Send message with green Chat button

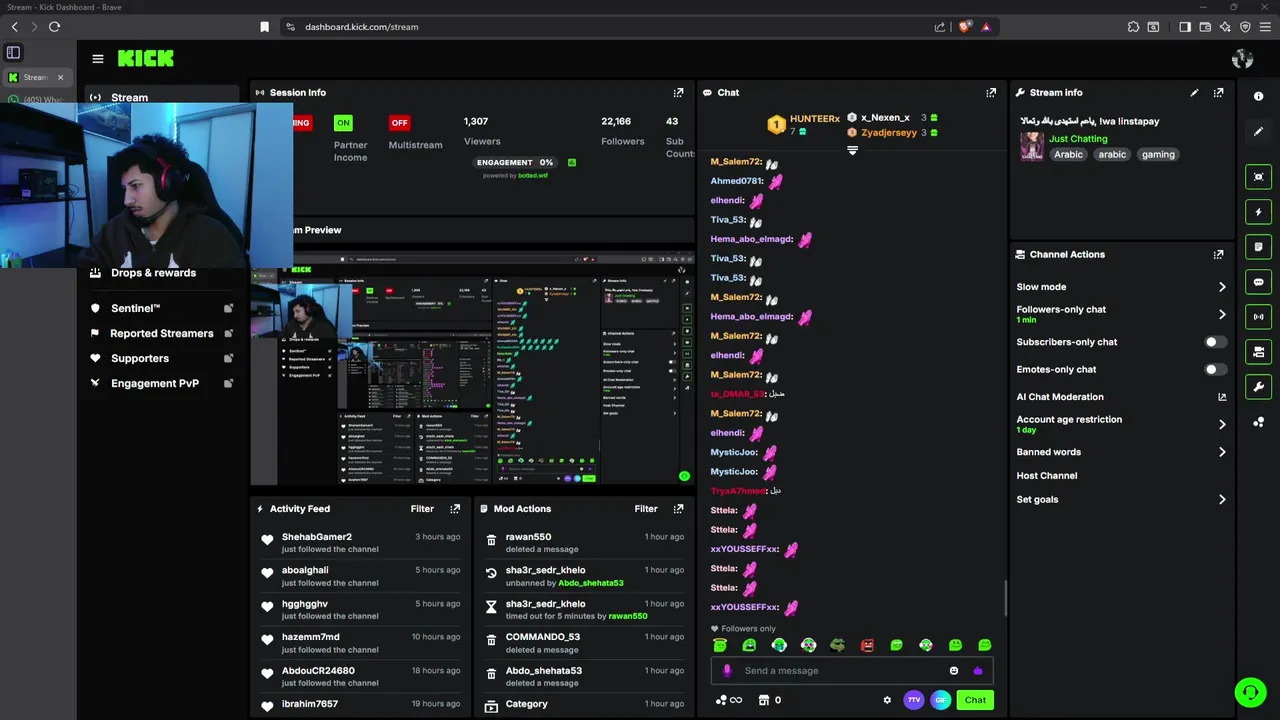(975, 700)
